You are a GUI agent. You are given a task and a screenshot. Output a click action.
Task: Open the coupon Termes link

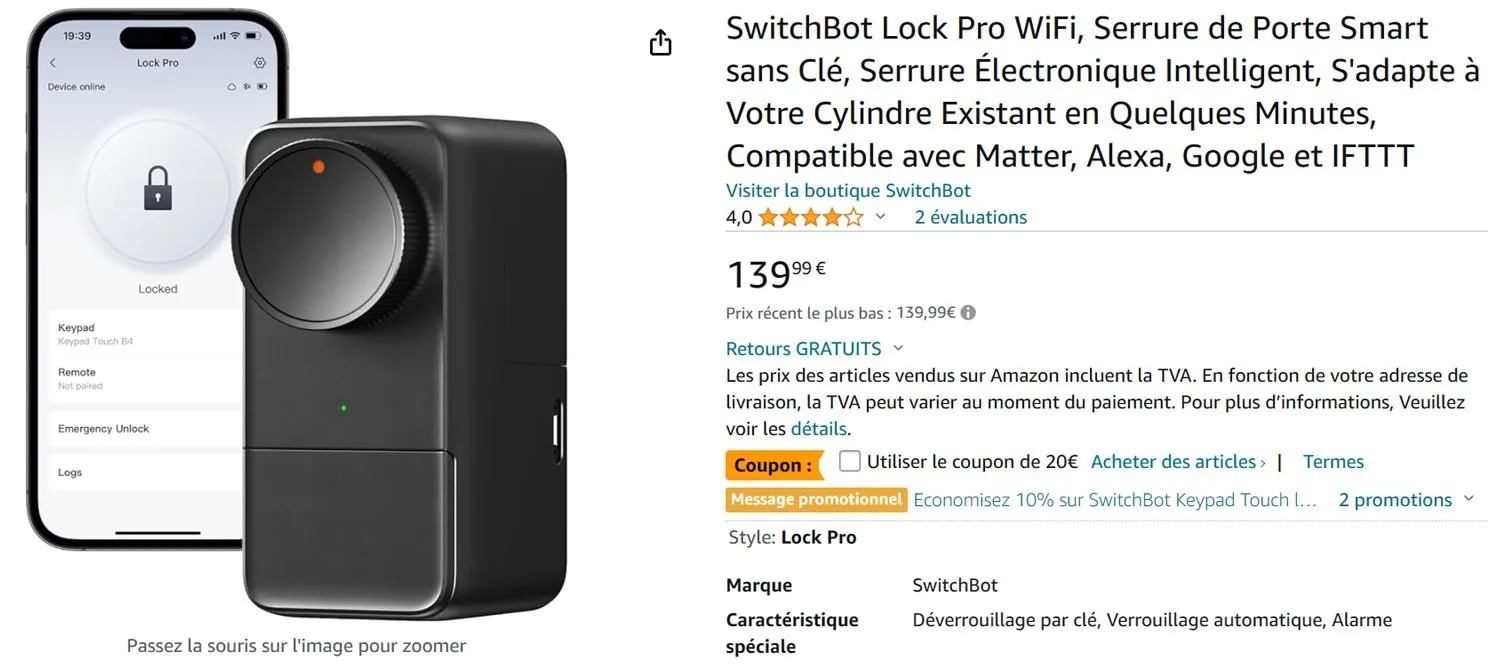(x=1333, y=461)
